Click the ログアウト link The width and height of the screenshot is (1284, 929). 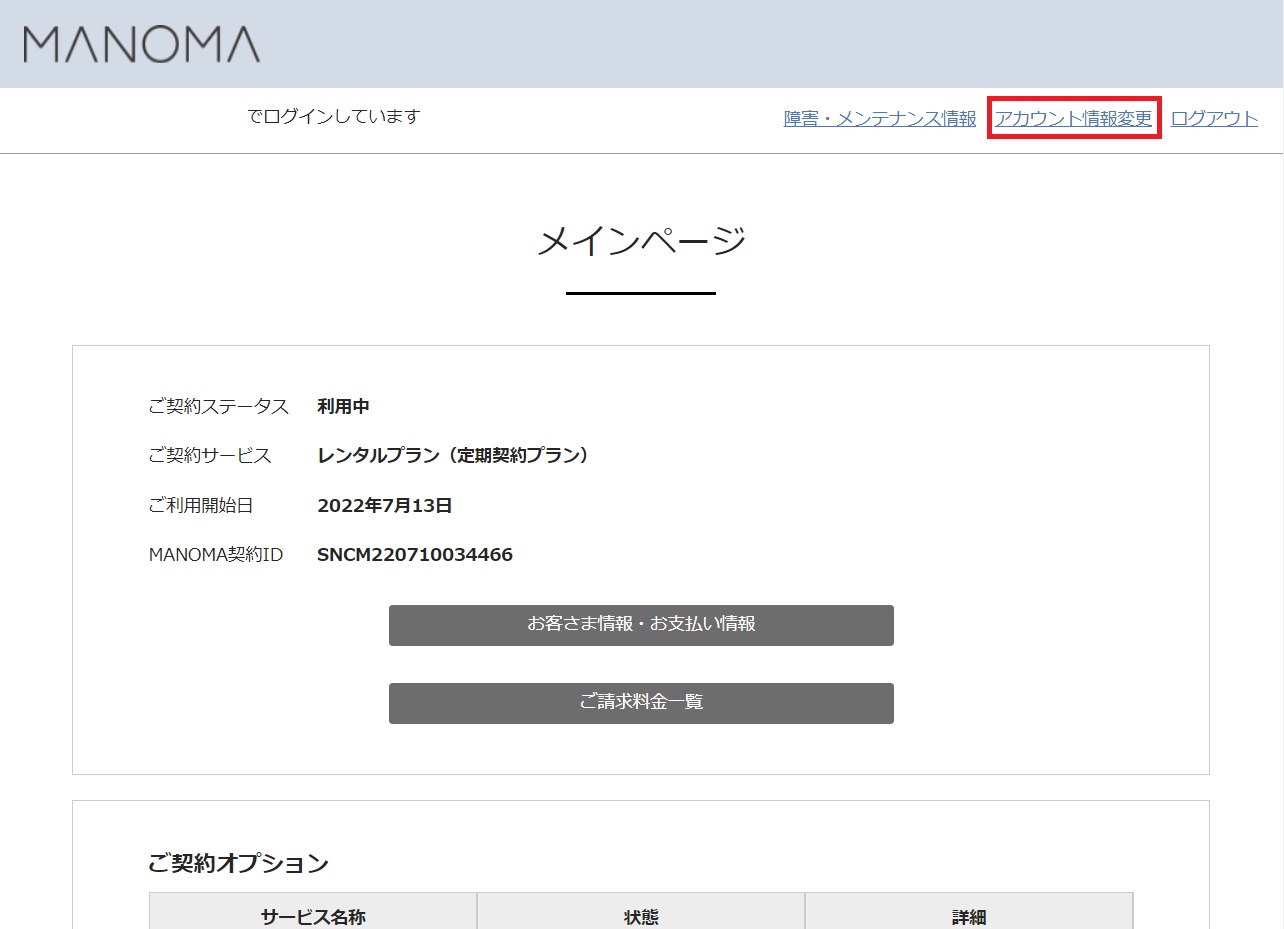point(1214,118)
